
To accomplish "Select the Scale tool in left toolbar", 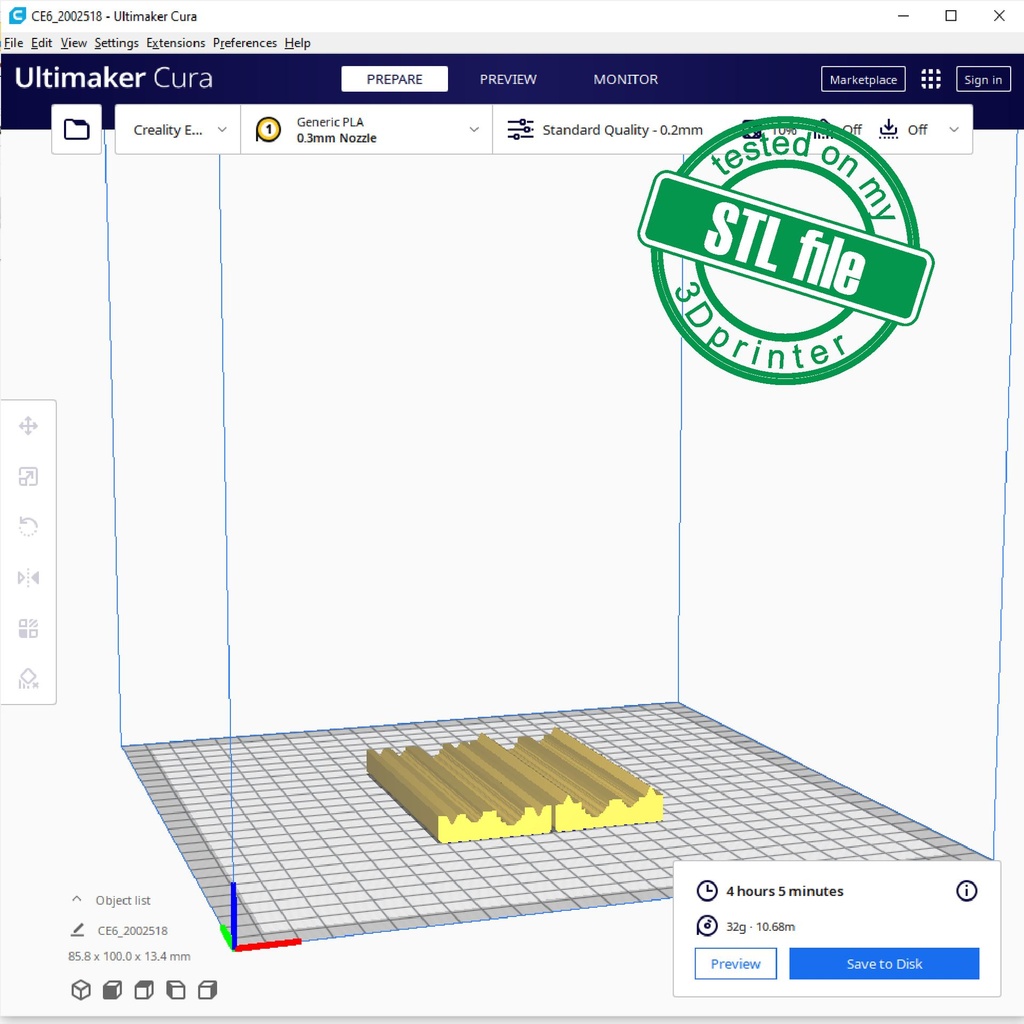I will pos(28,477).
